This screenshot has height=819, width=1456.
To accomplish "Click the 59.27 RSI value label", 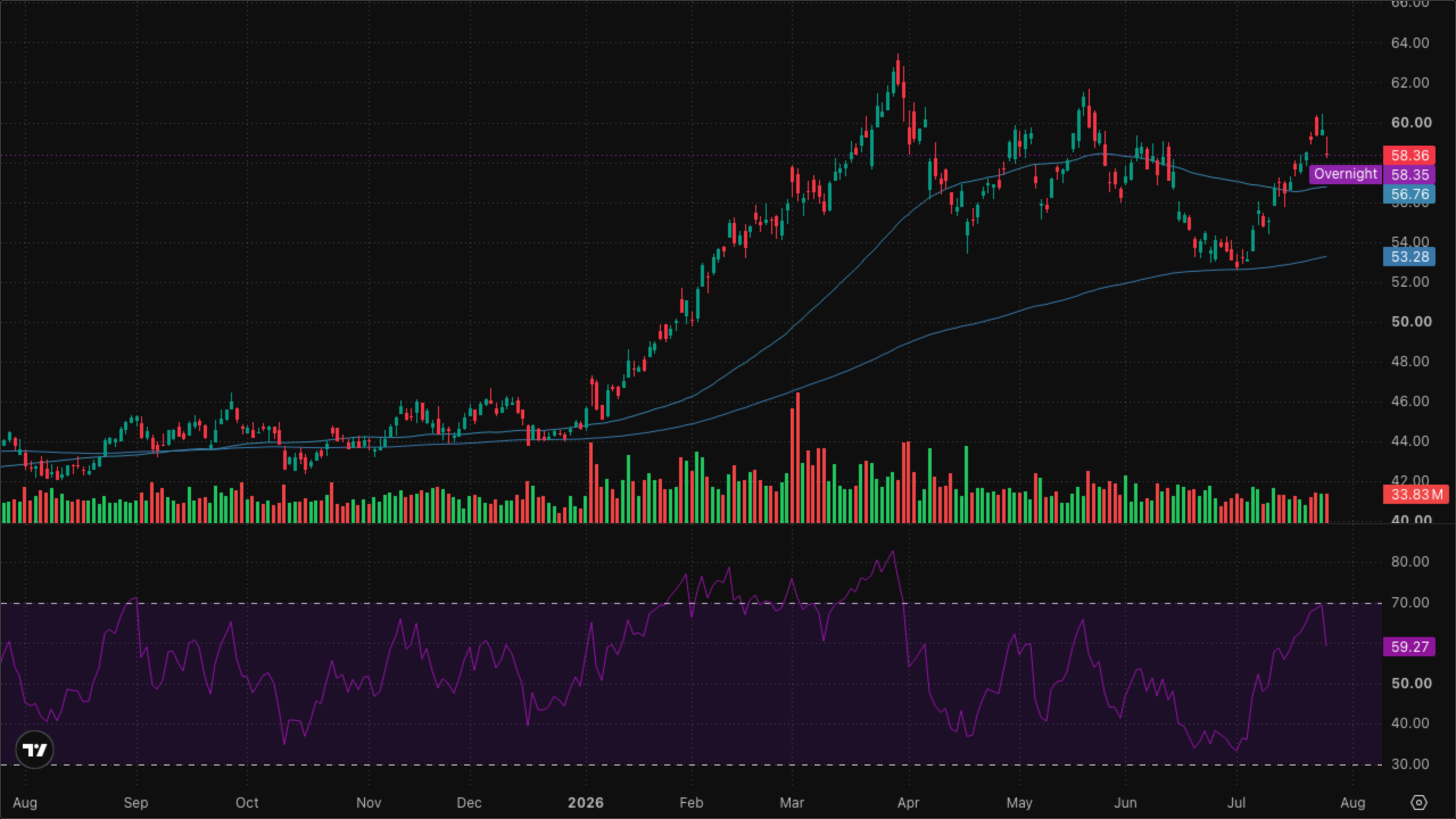I will [1409, 647].
